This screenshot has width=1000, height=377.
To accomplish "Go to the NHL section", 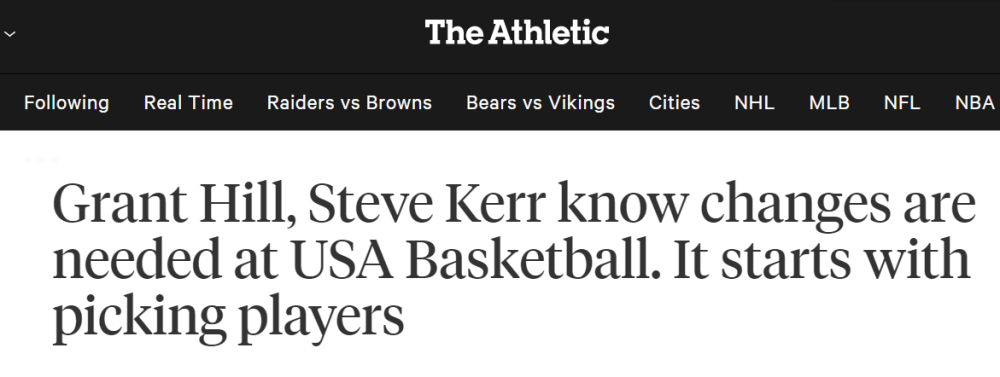I will [x=754, y=103].
